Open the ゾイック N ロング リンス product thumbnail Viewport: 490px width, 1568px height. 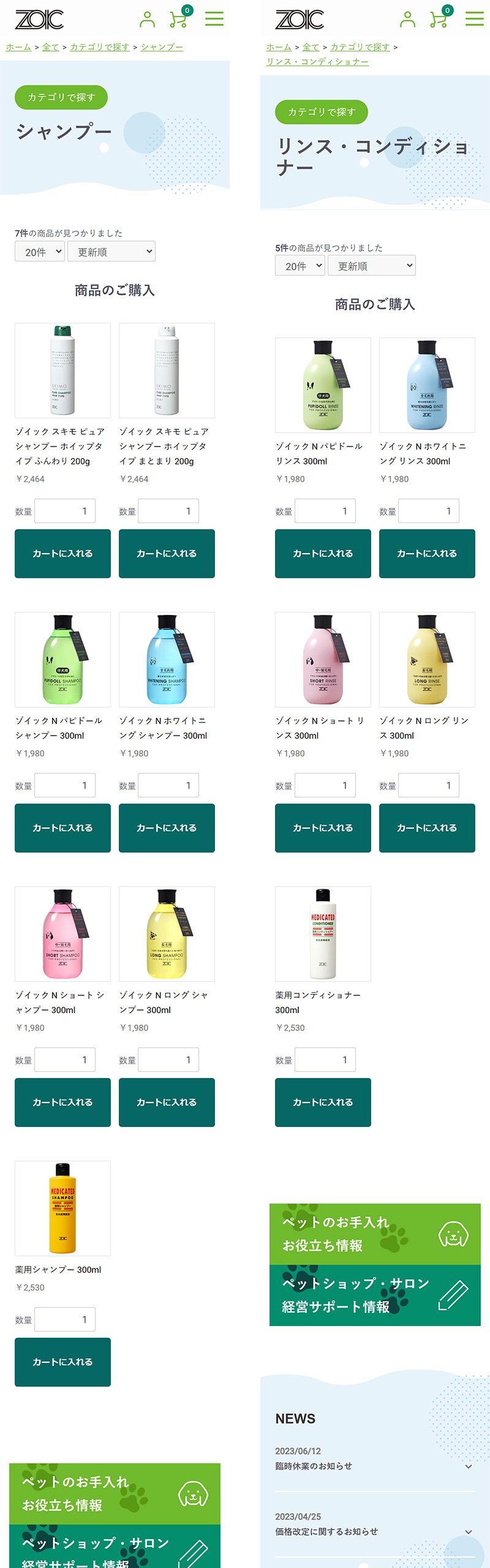(427, 660)
